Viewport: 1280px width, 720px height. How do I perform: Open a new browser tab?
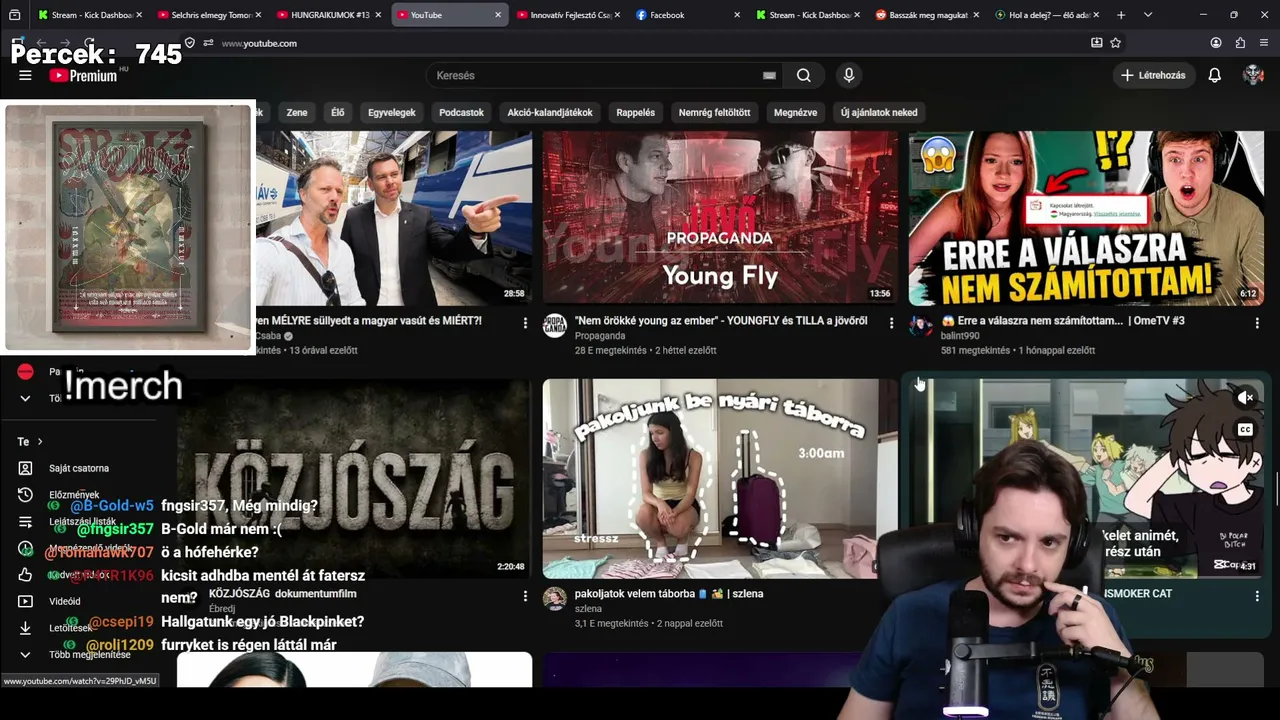click(x=1121, y=15)
